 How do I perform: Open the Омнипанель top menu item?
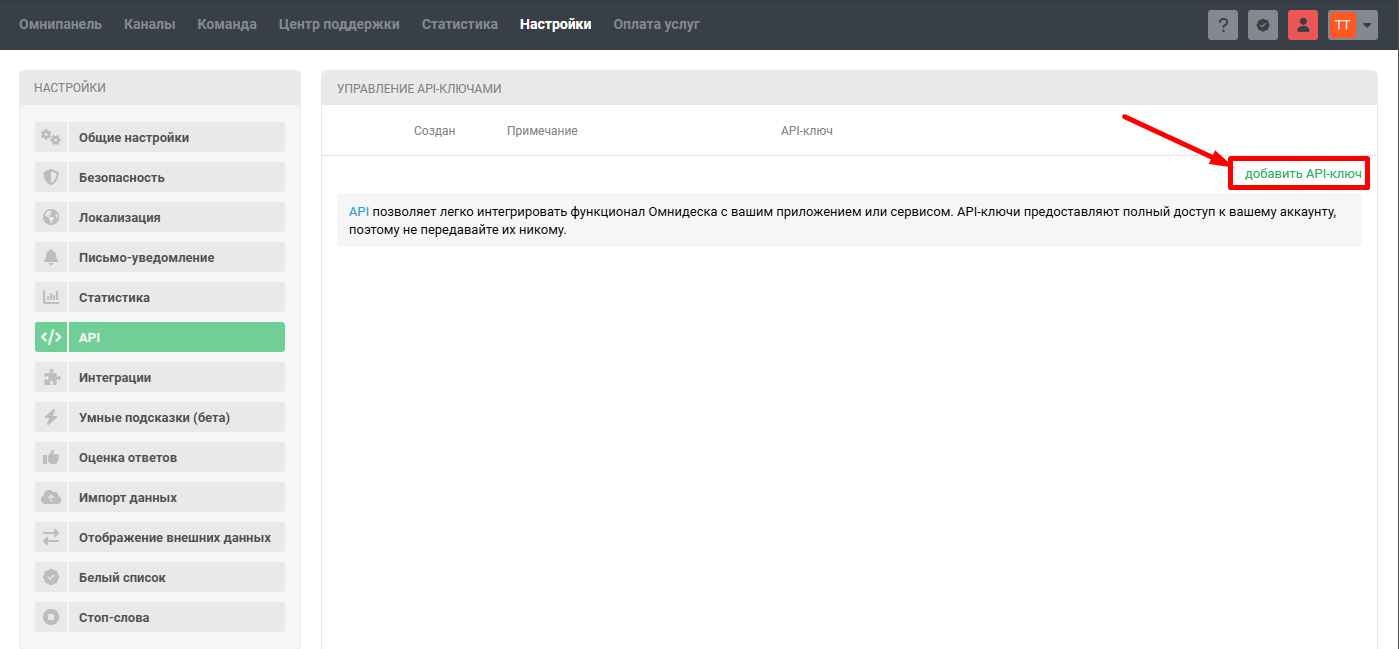coord(60,24)
